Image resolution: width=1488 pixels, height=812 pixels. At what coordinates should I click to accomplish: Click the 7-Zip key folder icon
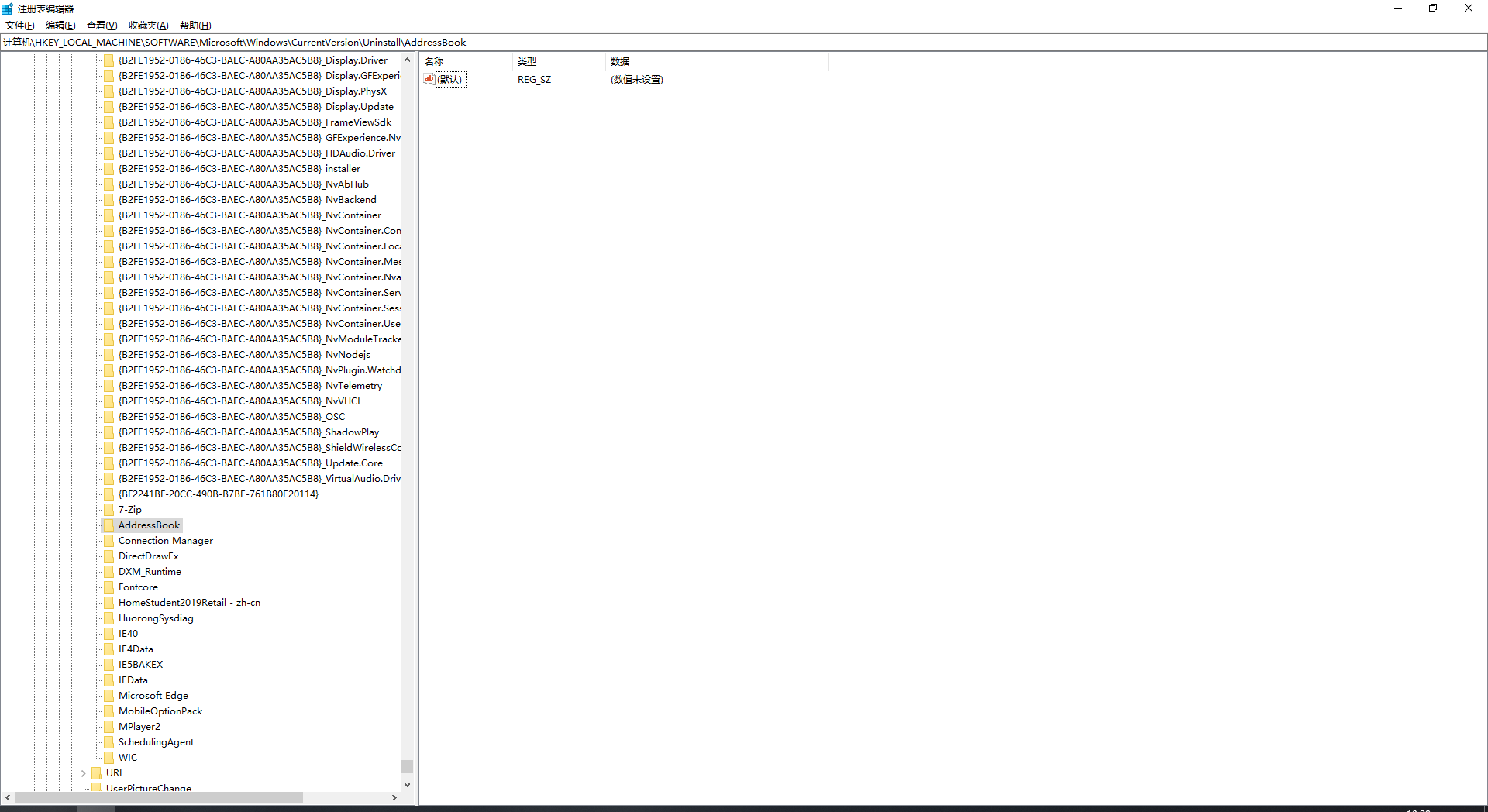pos(109,509)
